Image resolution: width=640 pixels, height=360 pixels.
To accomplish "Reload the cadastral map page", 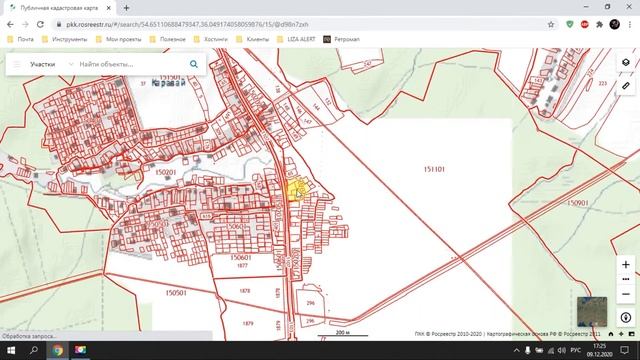I will point(40,24).
